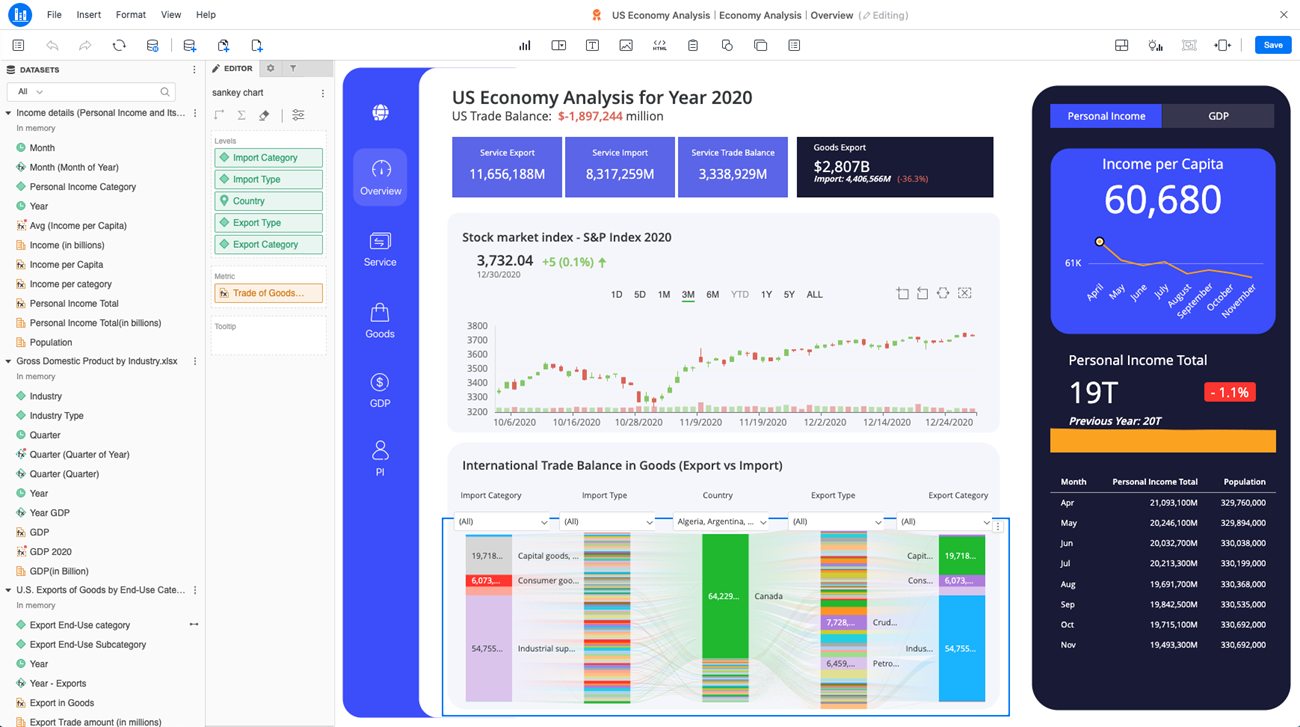Switch to the GDP tab in the income panel
Image resolution: width=1300 pixels, height=727 pixels.
[x=1217, y=116]
